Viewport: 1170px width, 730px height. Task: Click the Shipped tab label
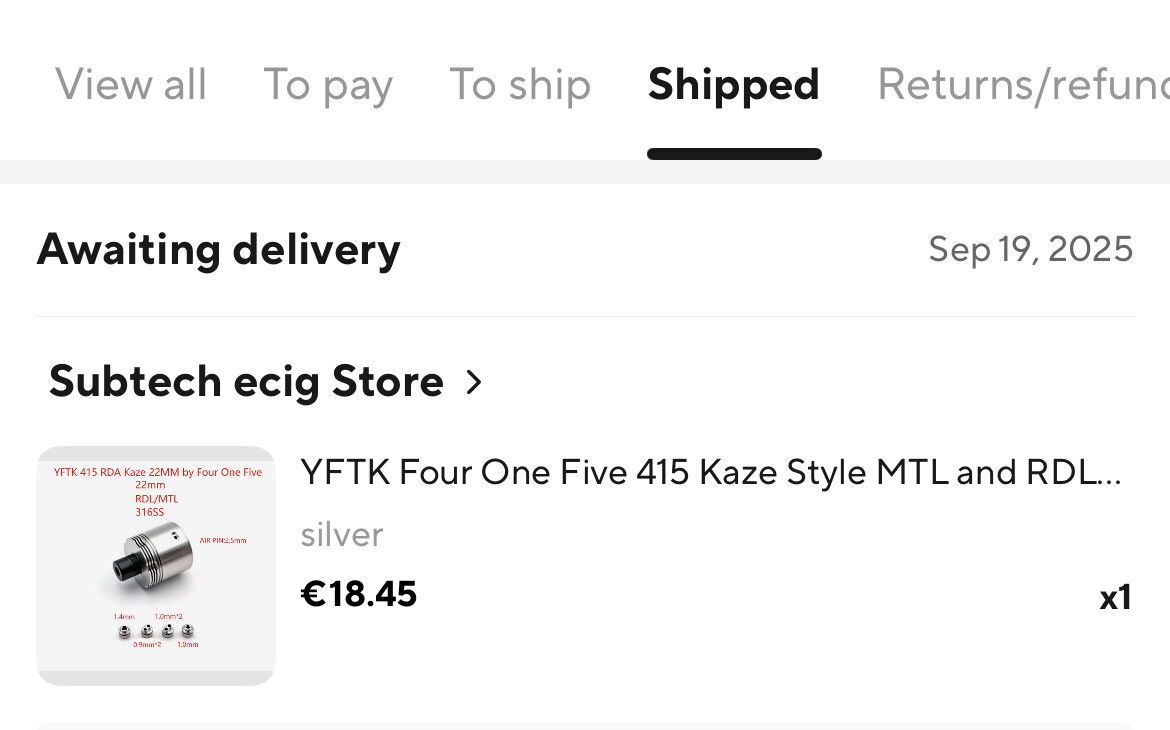pos(733,85)
